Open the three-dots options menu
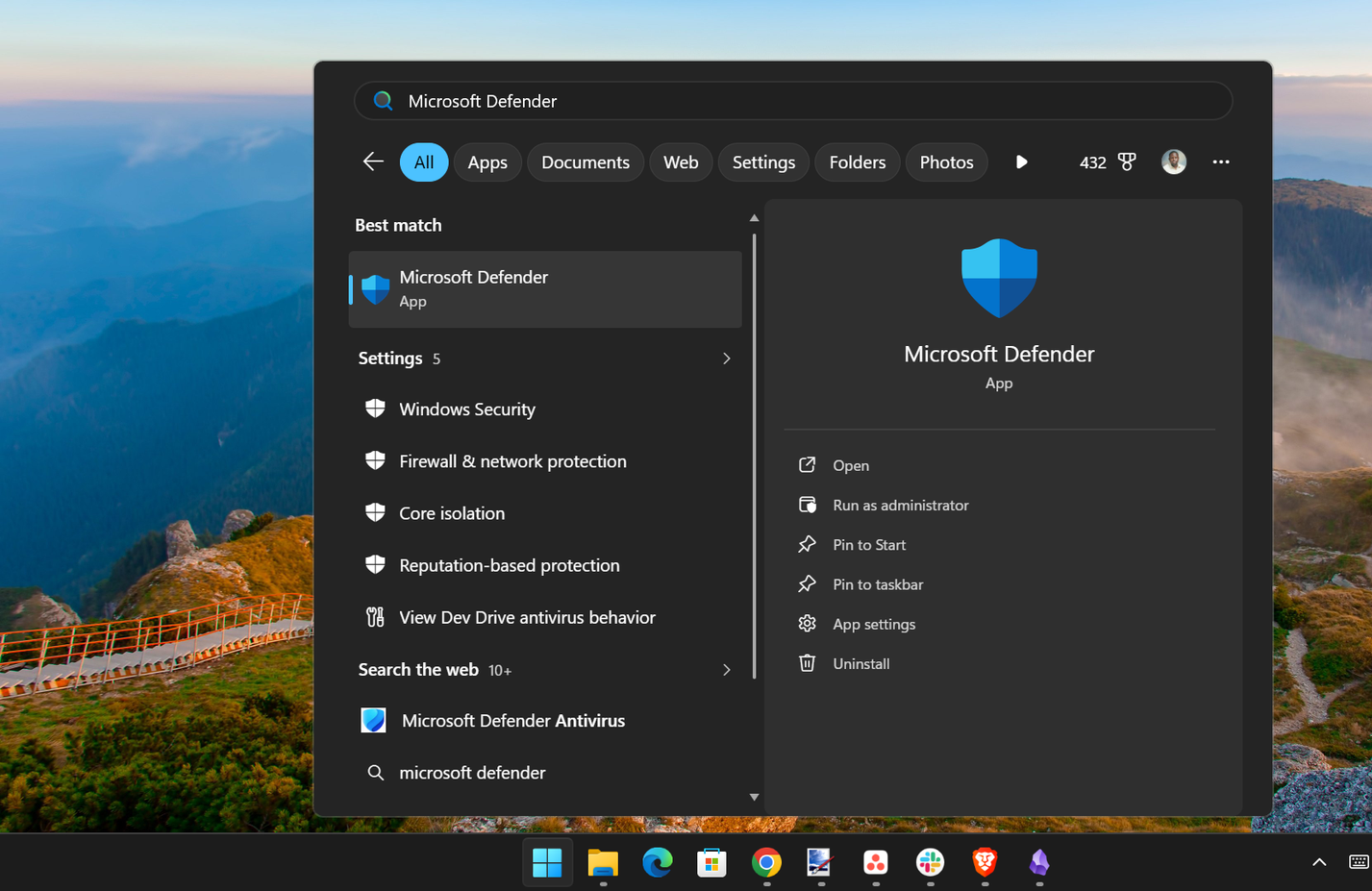Screen dimensions: 1372x891 coord(1221,161)
